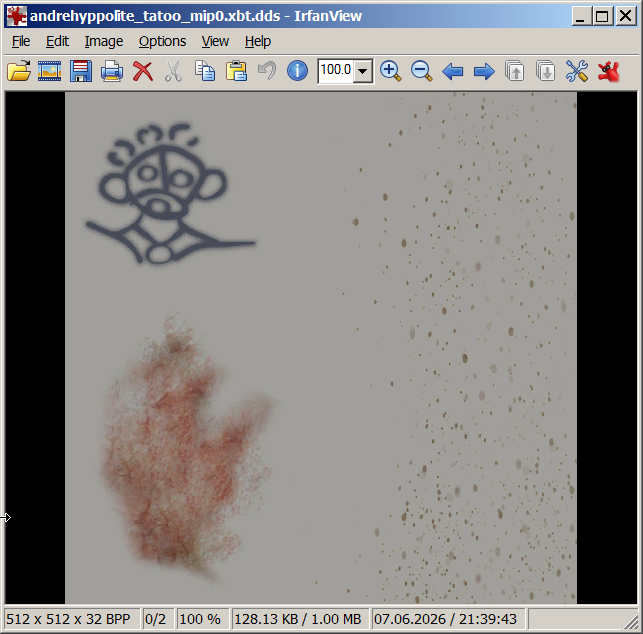Close the IrfanView window
This screenshot has width=643, height=634.
626,16
